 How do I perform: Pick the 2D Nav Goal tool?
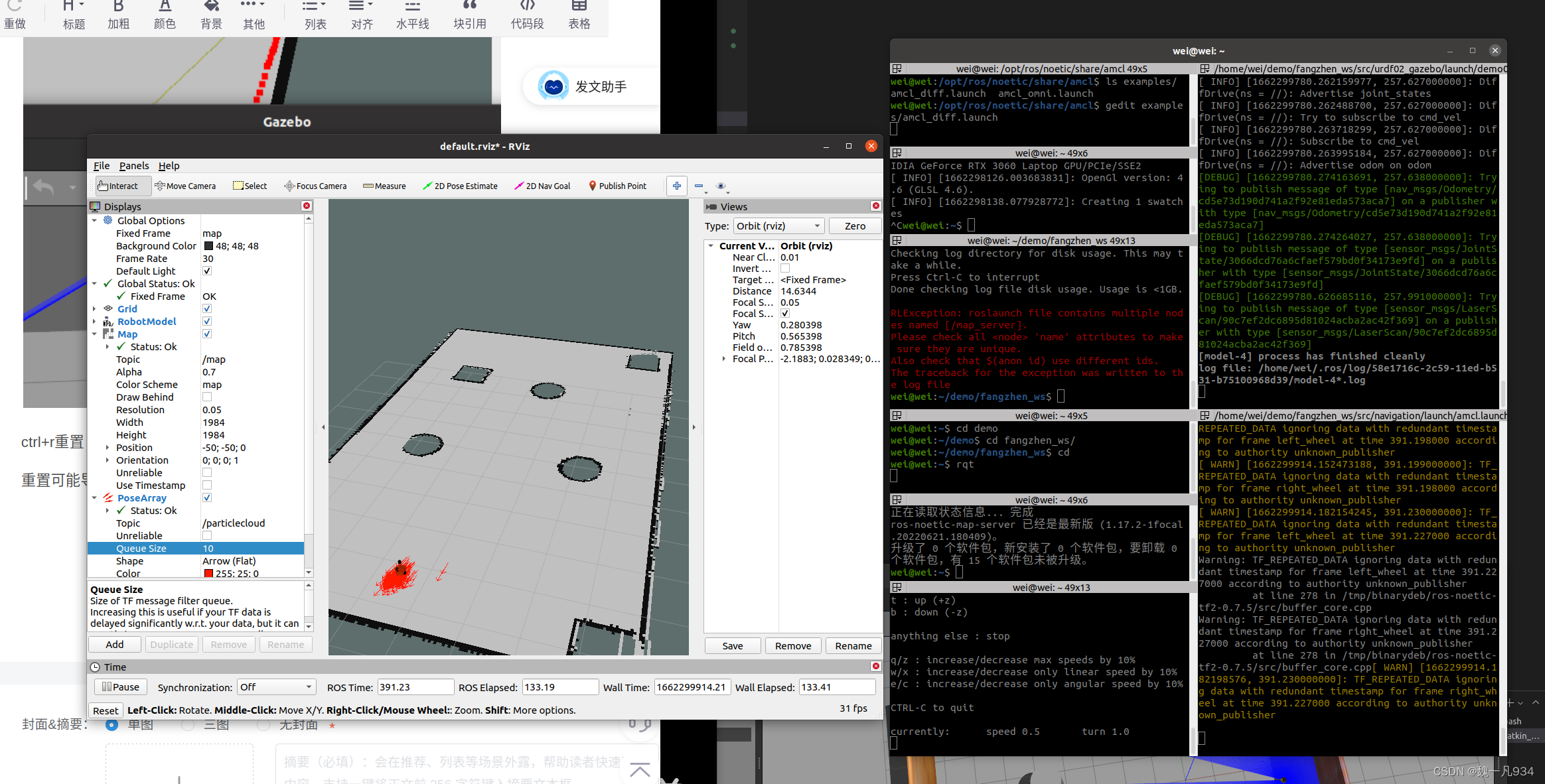(542, 186)
